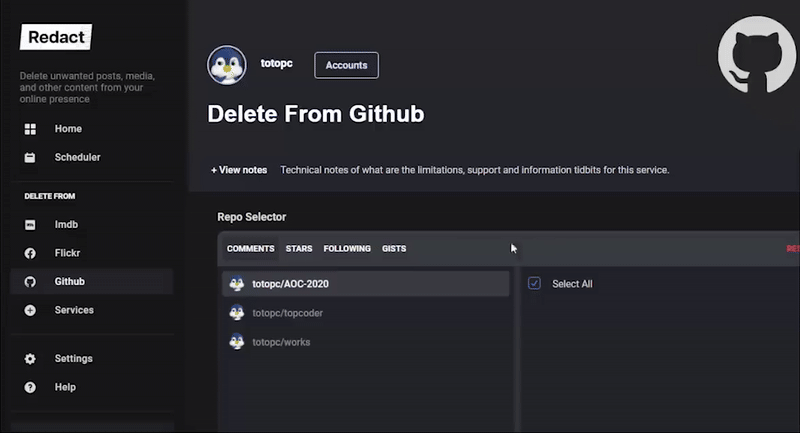Click the Delete From Github heading
Screen dimensions: 800x433
click(x=315, y=114)
